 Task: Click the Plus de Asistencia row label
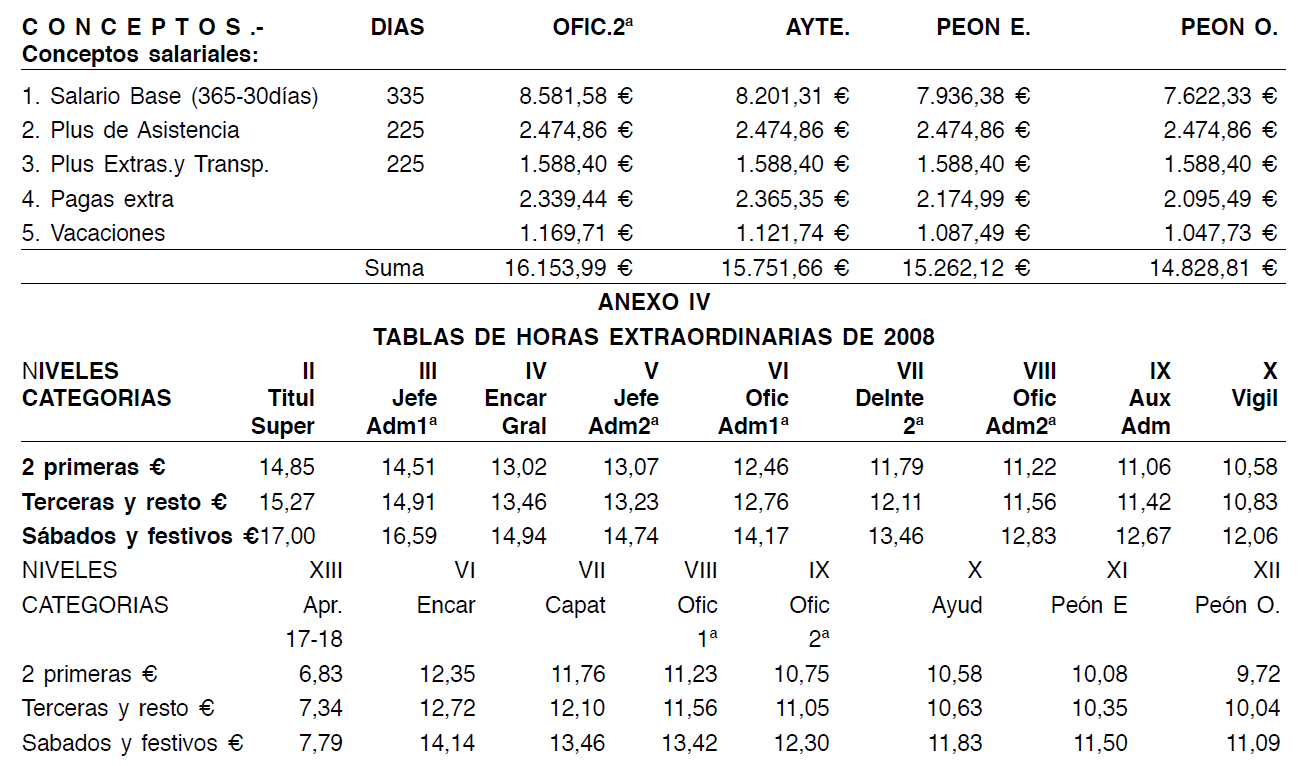(x=131, y=130)
